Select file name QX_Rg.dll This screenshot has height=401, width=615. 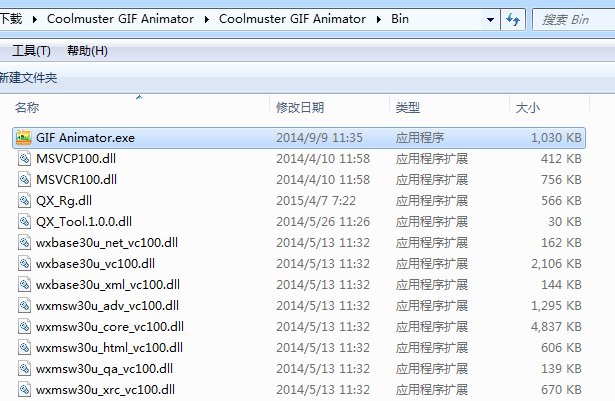[64, 201]
